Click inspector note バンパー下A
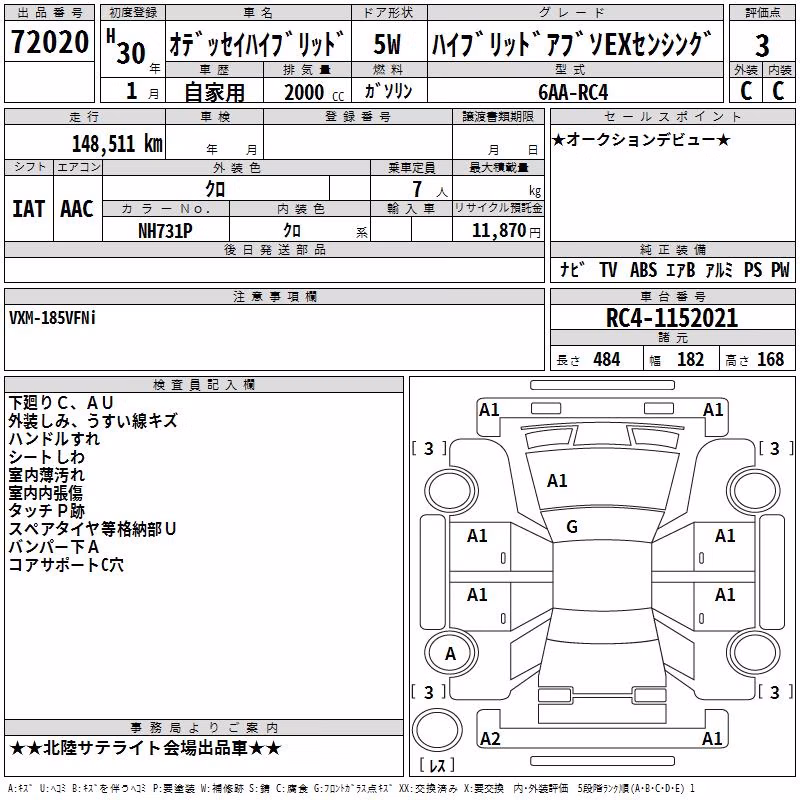800x800 pixels. tap(54, 547)
